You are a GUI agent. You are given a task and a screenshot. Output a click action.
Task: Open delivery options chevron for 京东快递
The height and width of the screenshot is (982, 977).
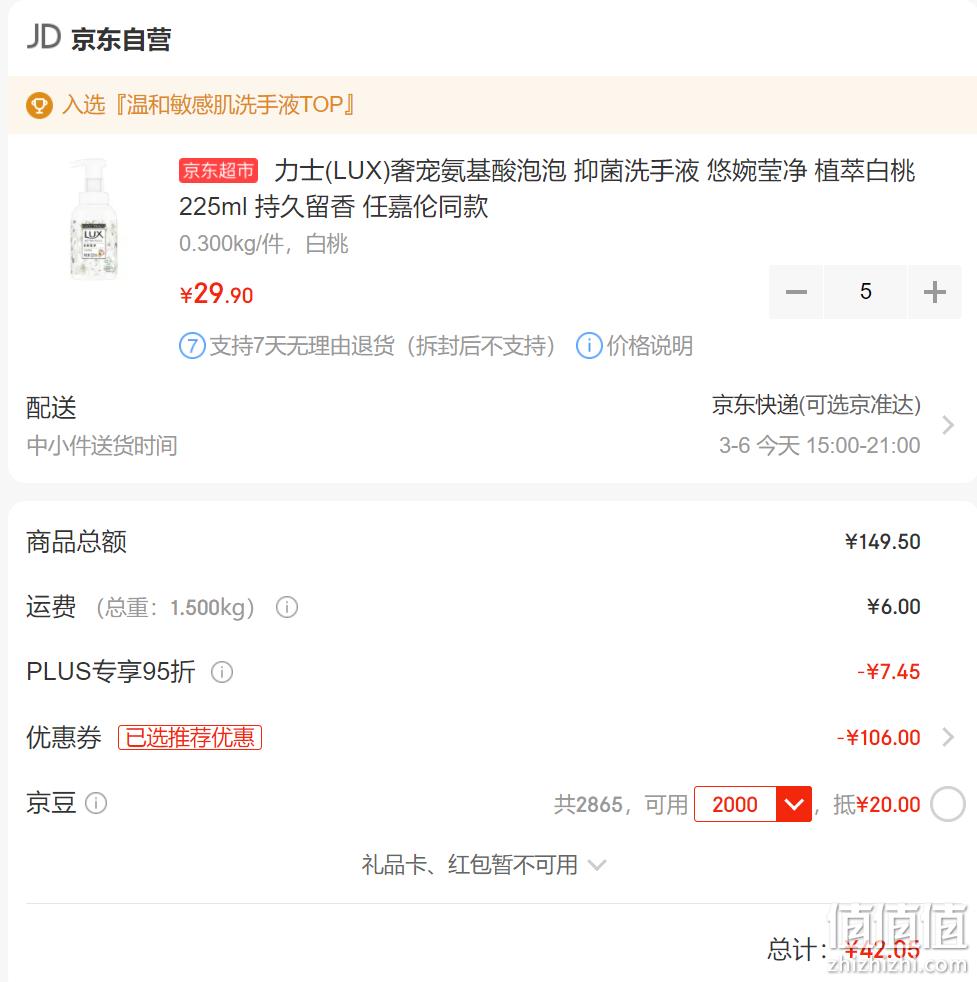948,425
